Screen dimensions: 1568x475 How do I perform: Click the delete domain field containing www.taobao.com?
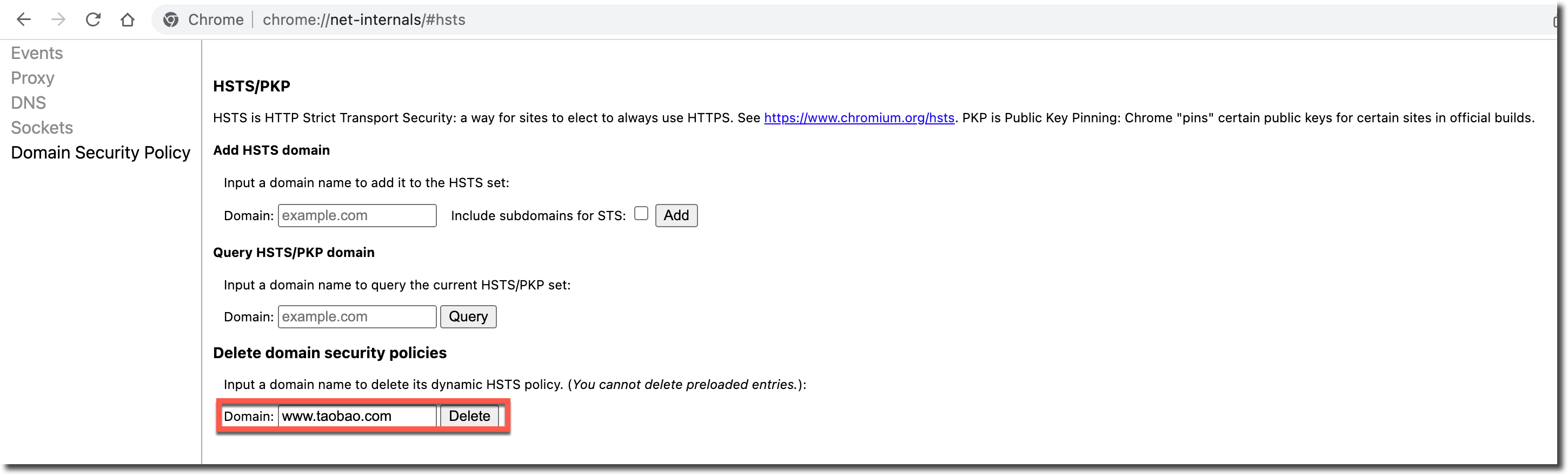coord(357,417)
